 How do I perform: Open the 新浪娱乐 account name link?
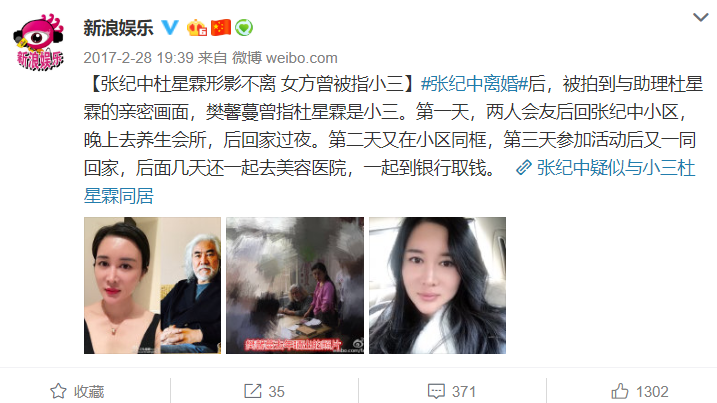118,28
